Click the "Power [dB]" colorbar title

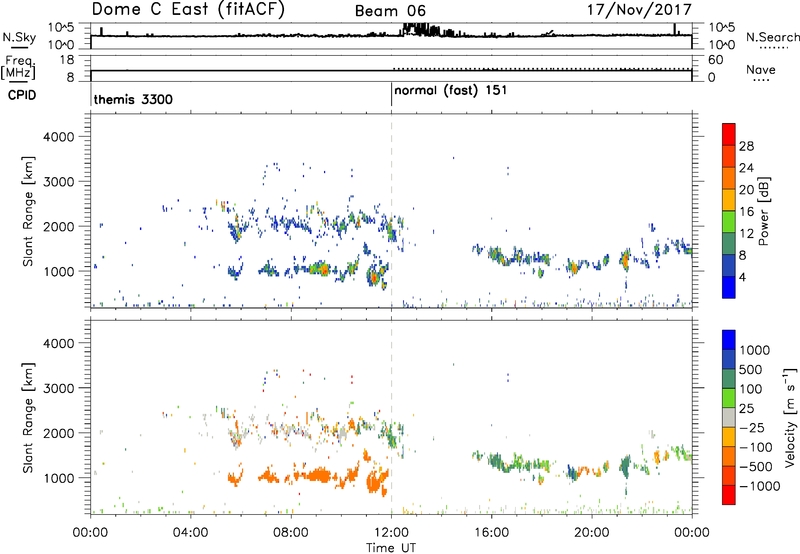763,211
